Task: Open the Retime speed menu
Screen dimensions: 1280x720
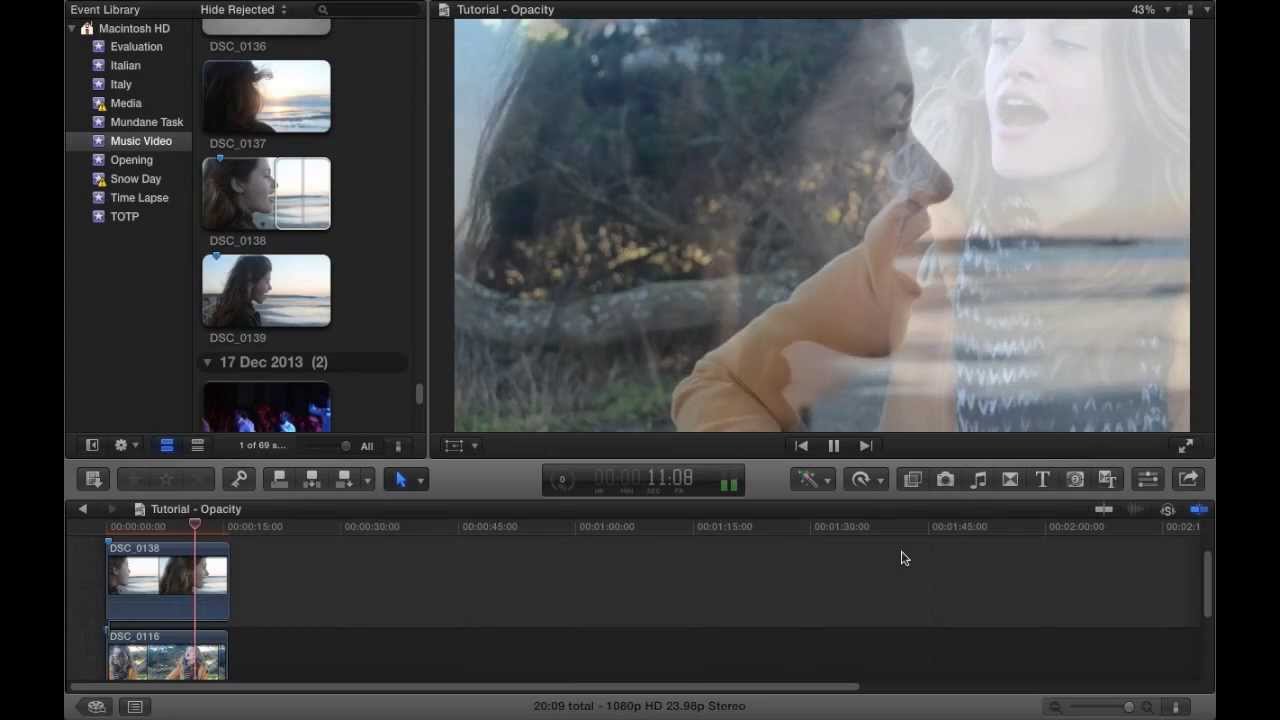Action: 867,480
